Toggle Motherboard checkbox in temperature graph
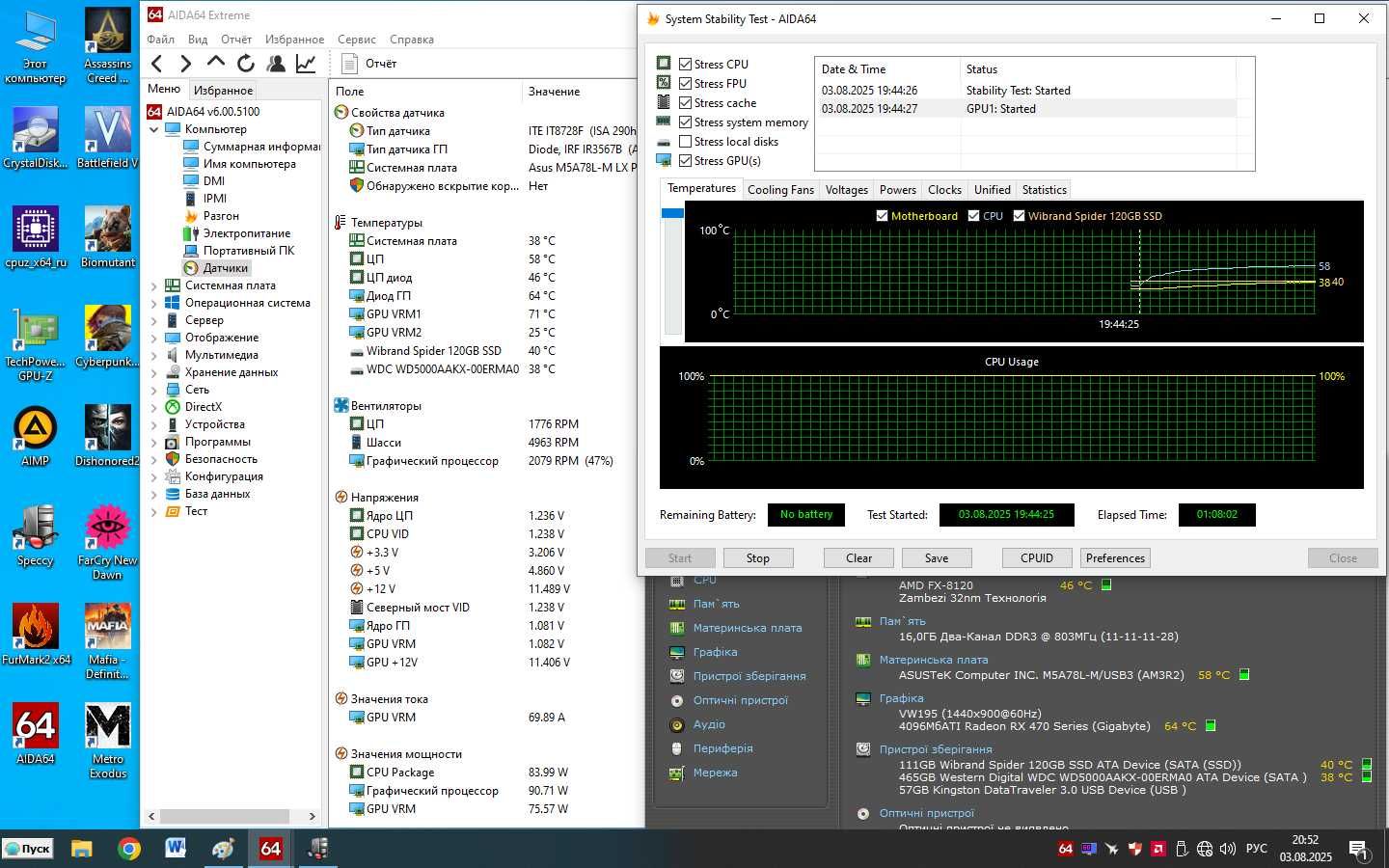This screenshot has width=1389, height=868. click(882, 216)
